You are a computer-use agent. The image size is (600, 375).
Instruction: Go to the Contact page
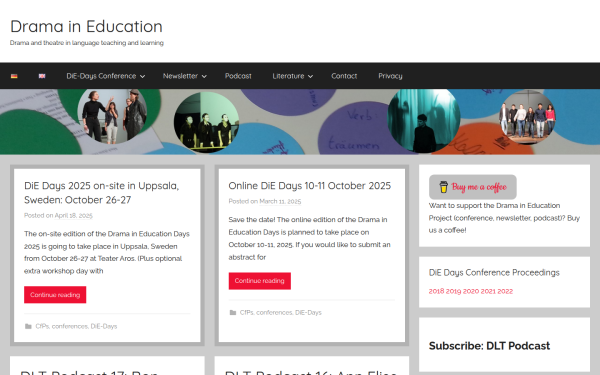tap(344, 76)
